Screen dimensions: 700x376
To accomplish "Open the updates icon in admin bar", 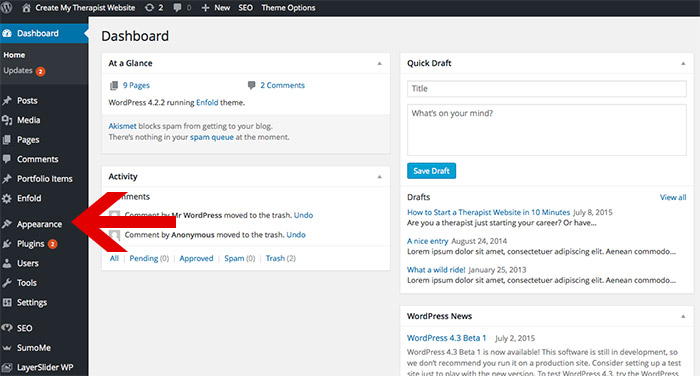I will (149, 8).
